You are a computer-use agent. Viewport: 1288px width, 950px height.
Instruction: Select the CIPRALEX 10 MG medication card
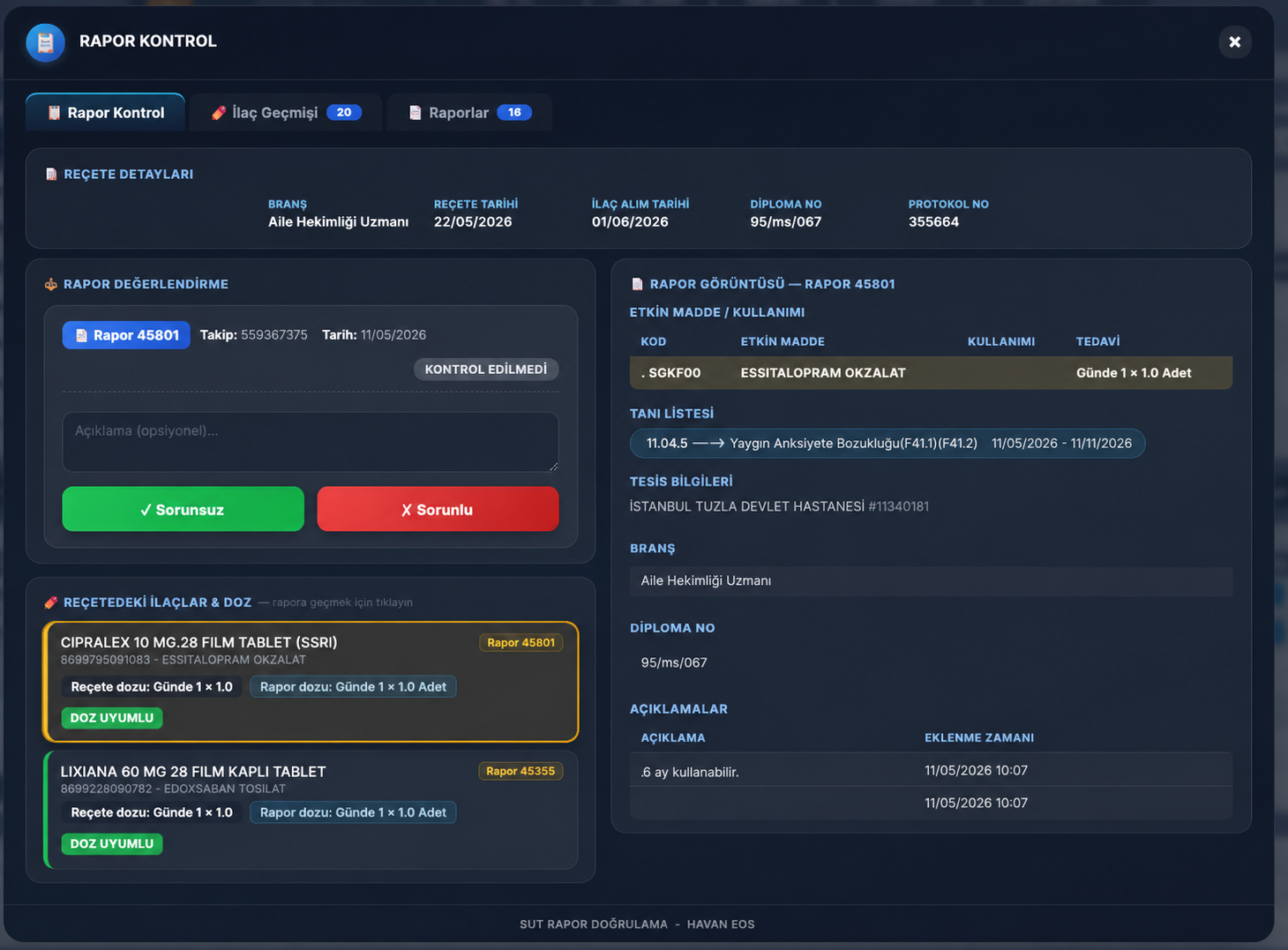pyautogui.click(x=311, y=682)
